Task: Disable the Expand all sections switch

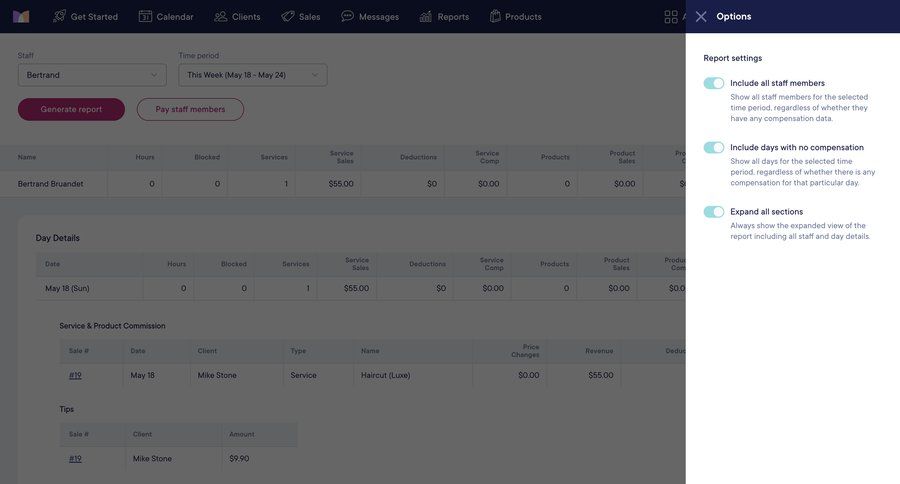Action: pyautogui.click(x=713, y=212)
